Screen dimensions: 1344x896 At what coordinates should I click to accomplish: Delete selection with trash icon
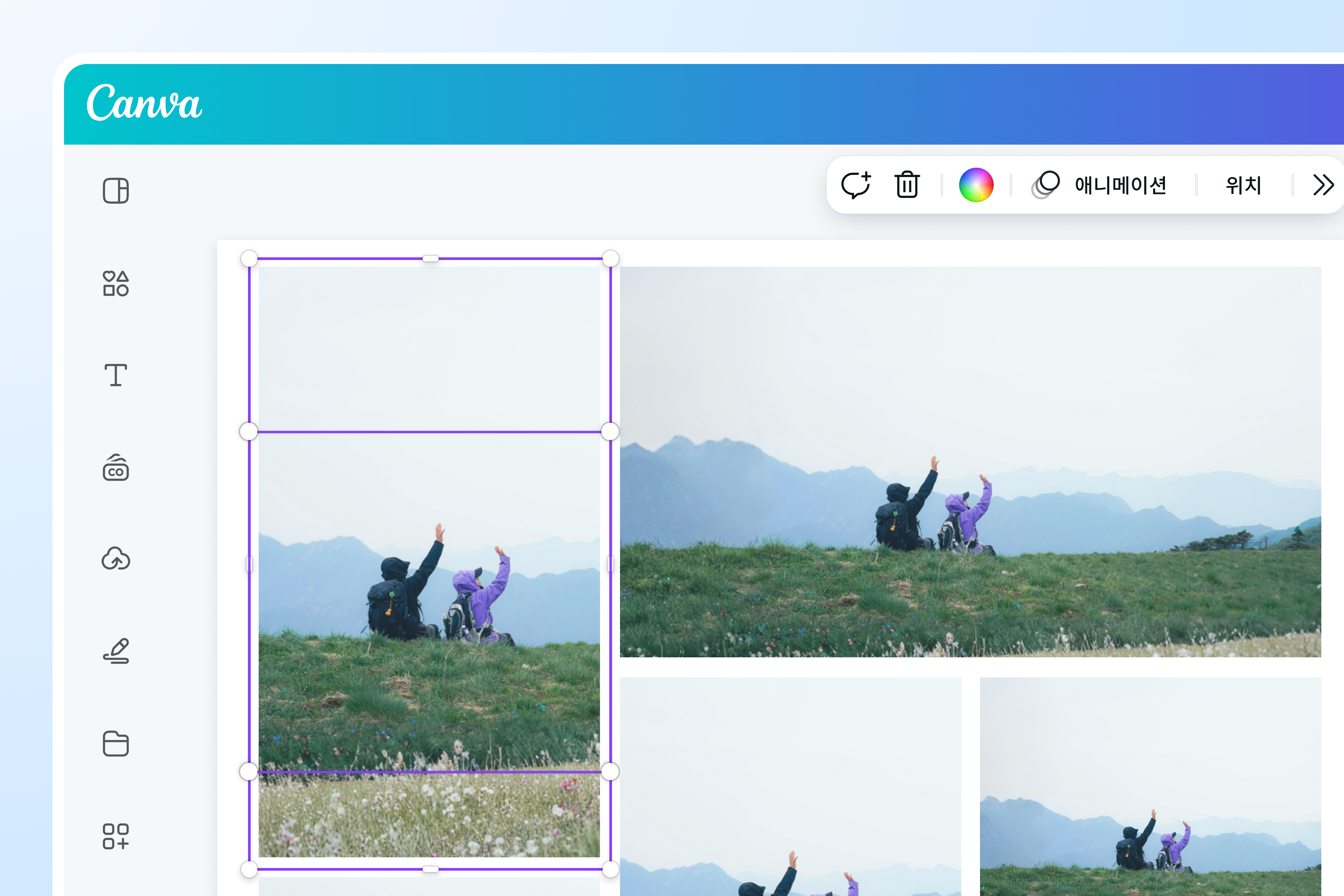(907, 185)
